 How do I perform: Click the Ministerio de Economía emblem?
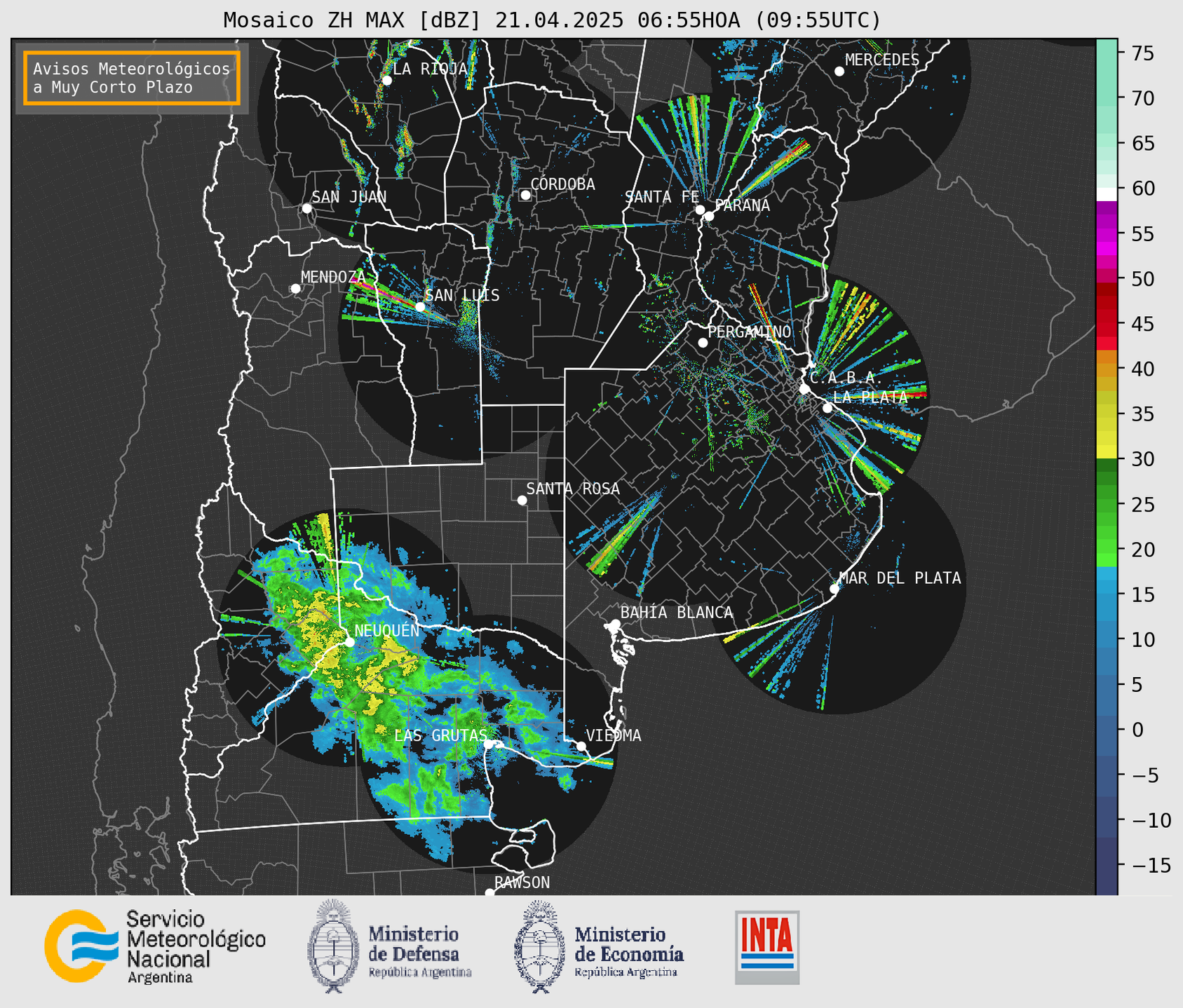pos(540,946)
